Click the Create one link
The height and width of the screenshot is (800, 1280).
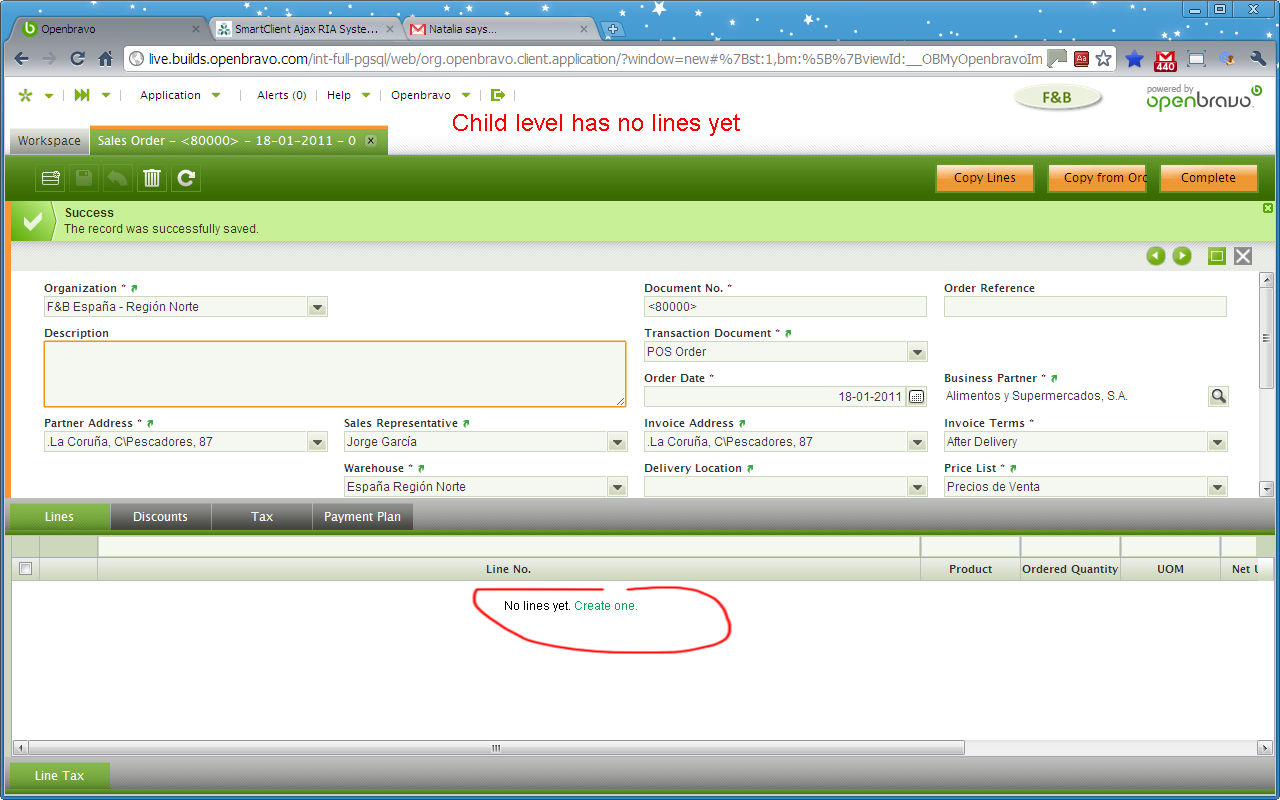(x=606, y=606)
